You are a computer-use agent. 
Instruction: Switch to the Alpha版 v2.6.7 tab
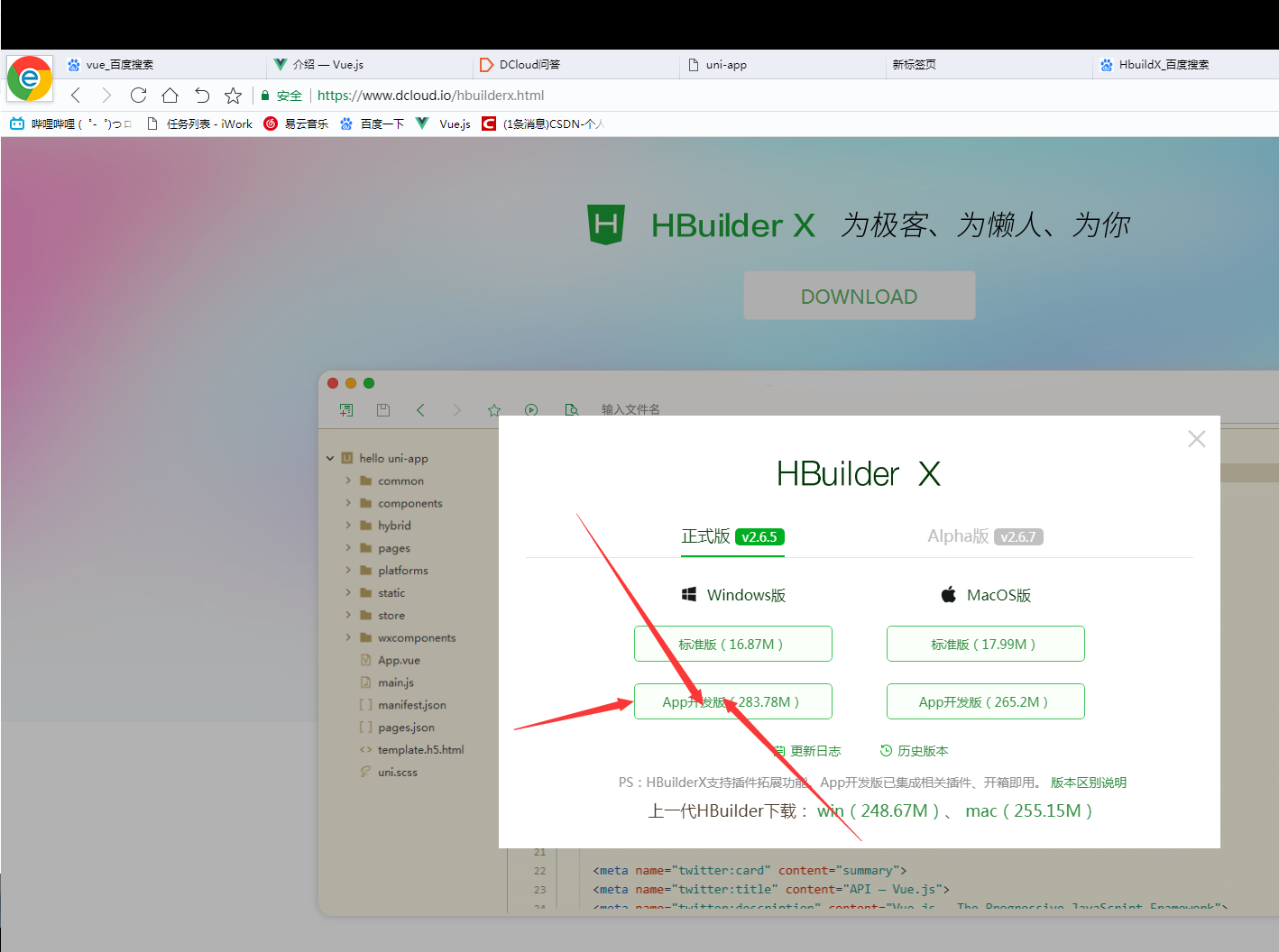coord(985,535)
